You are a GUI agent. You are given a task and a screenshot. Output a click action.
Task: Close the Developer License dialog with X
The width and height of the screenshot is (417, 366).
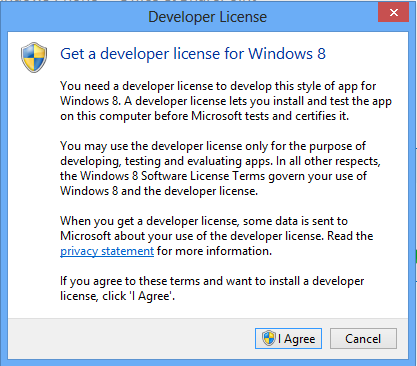(x=393, y=13)
